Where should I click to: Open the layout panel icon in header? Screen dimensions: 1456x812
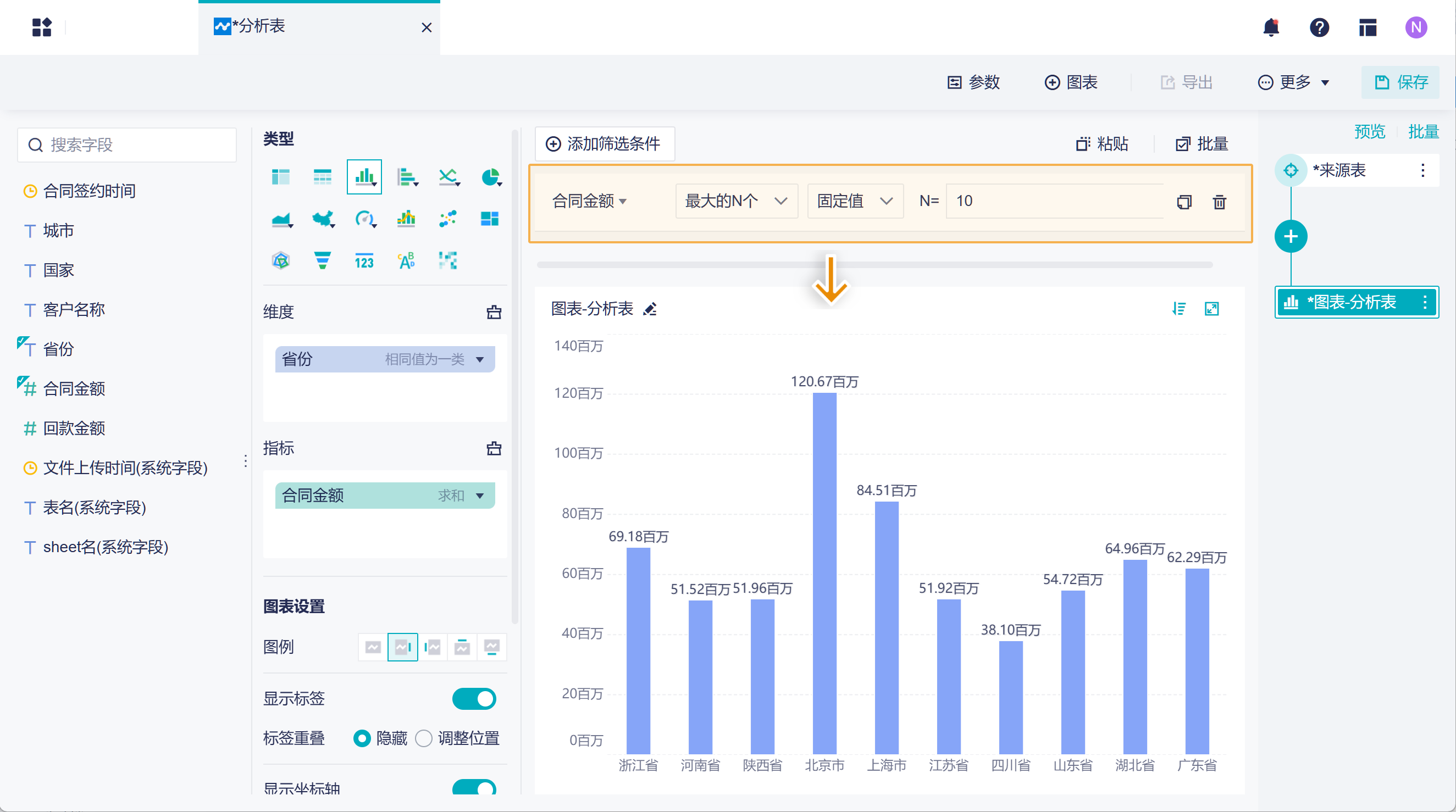tap(1368, 27)
